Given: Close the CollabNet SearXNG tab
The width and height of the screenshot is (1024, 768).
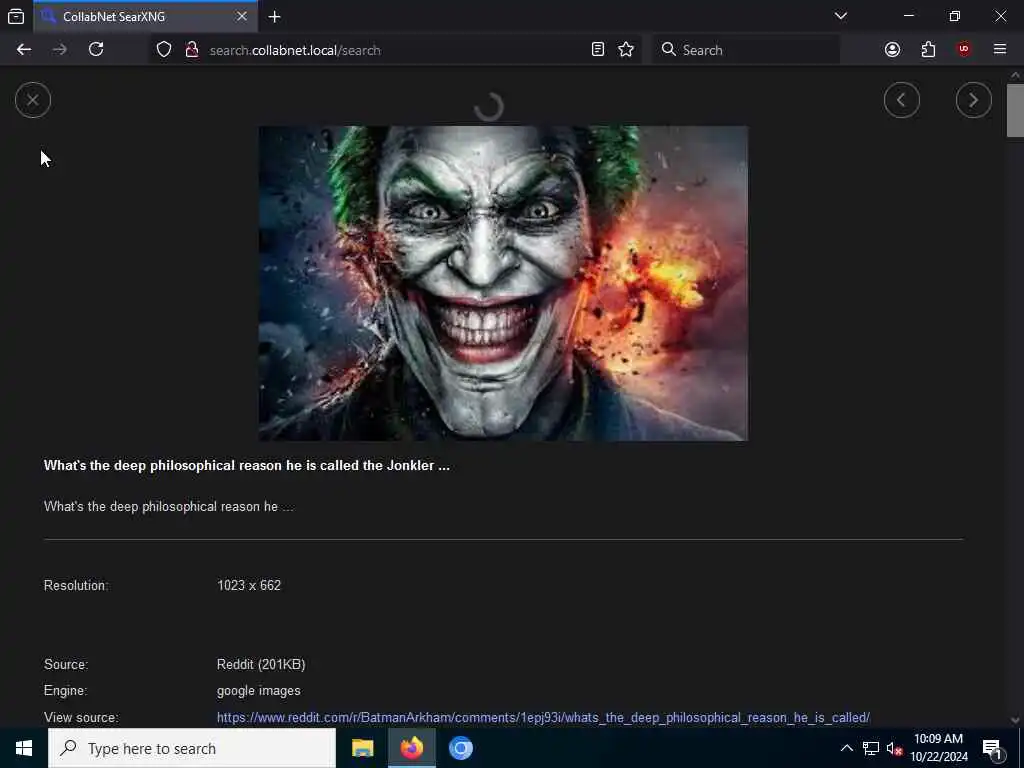Looking at the screenshot, I should pos(242,16).
